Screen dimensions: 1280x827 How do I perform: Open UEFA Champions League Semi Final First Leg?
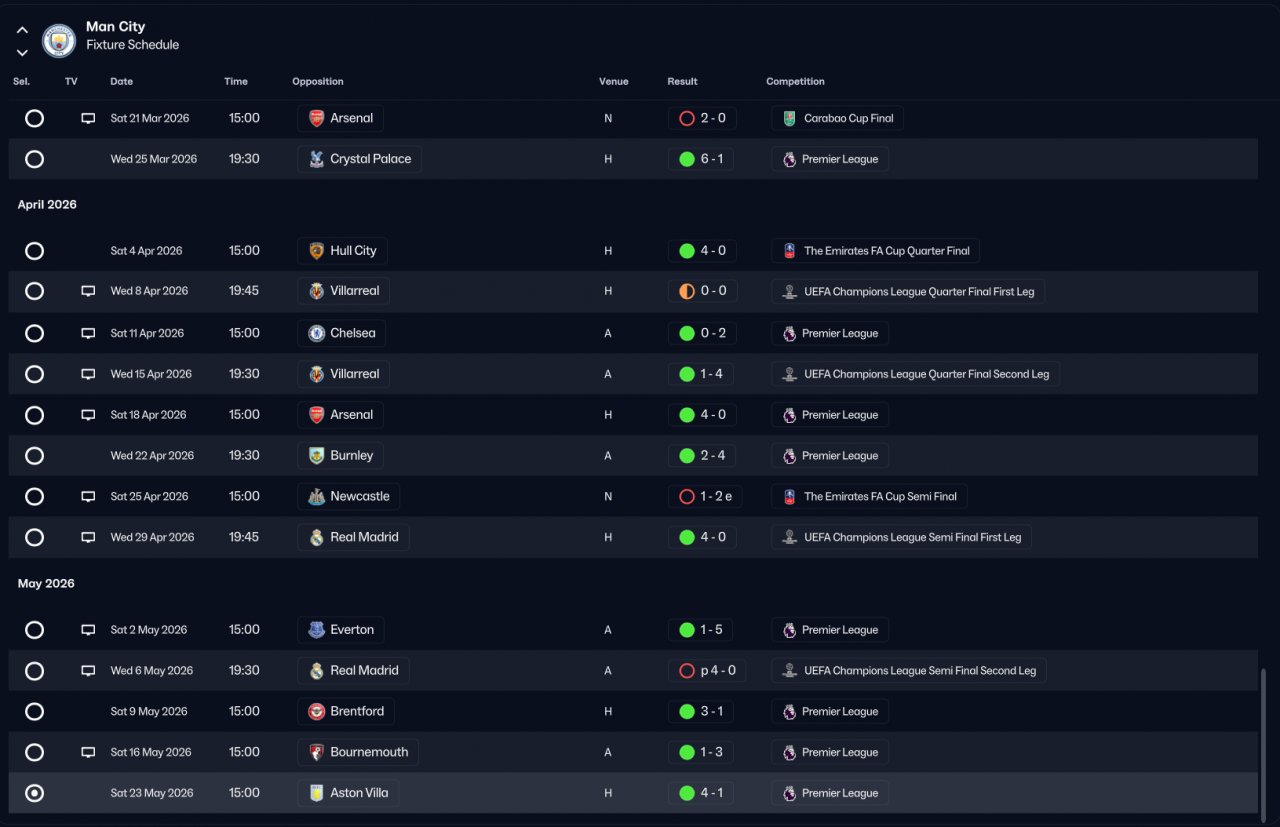901,537
